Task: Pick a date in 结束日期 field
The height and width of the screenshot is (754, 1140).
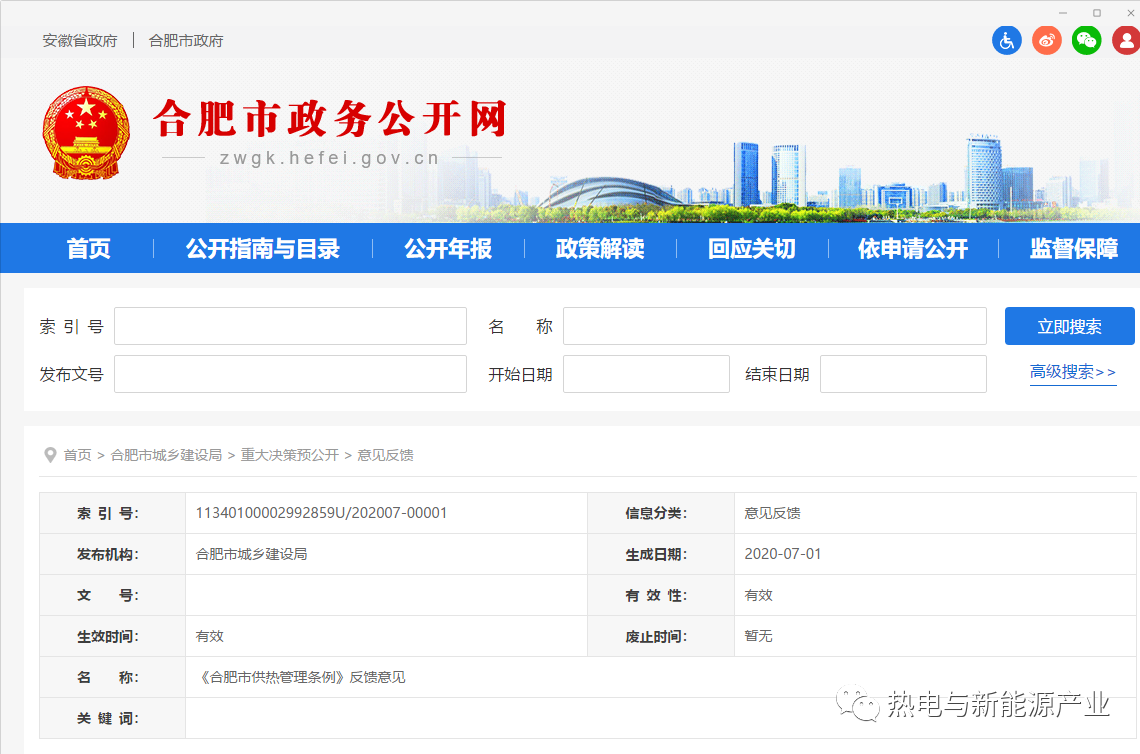Action: pyautogui.click(x=903, y=374)
